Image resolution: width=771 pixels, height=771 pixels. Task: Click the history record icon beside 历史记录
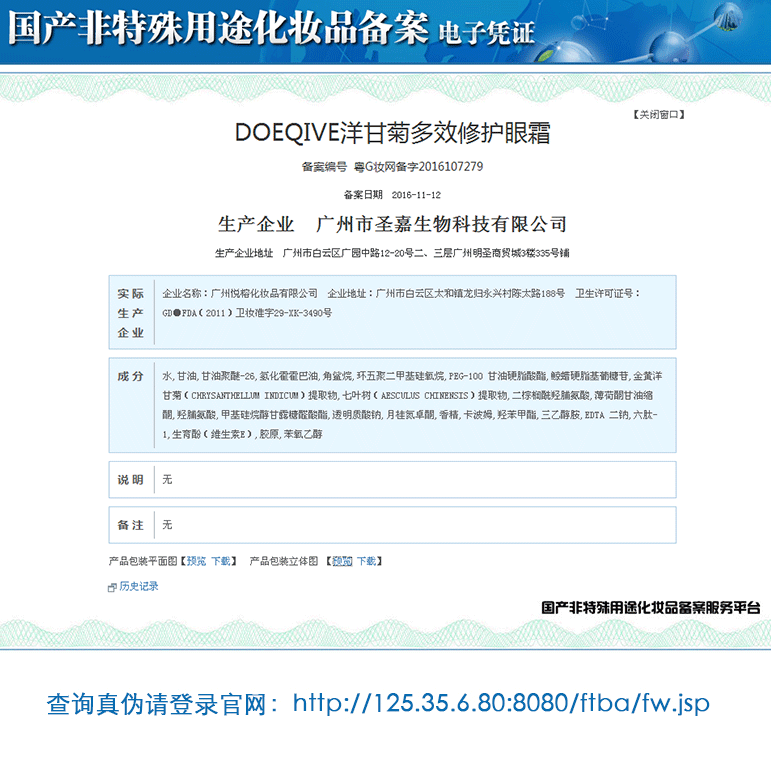(x=112, y=587)
